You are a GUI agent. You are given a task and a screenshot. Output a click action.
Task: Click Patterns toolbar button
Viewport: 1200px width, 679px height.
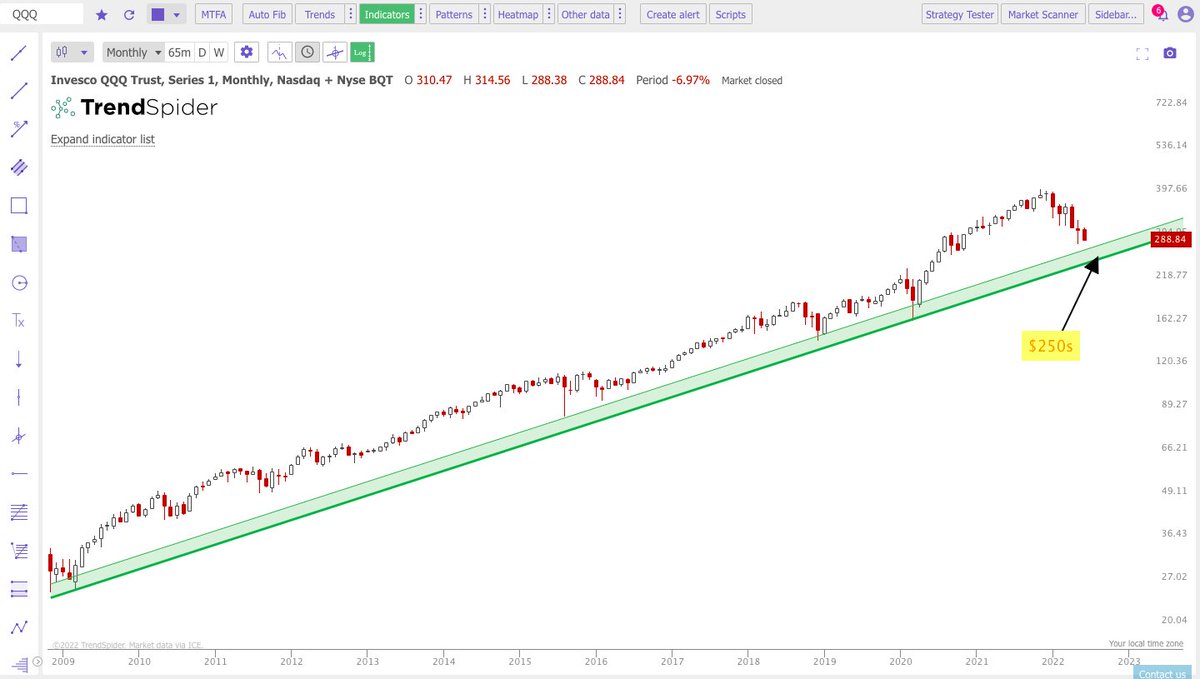(x=454, y=15)
